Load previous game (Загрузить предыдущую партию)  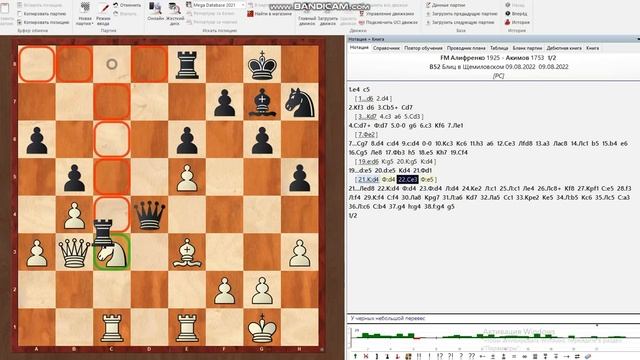(461, 13)
